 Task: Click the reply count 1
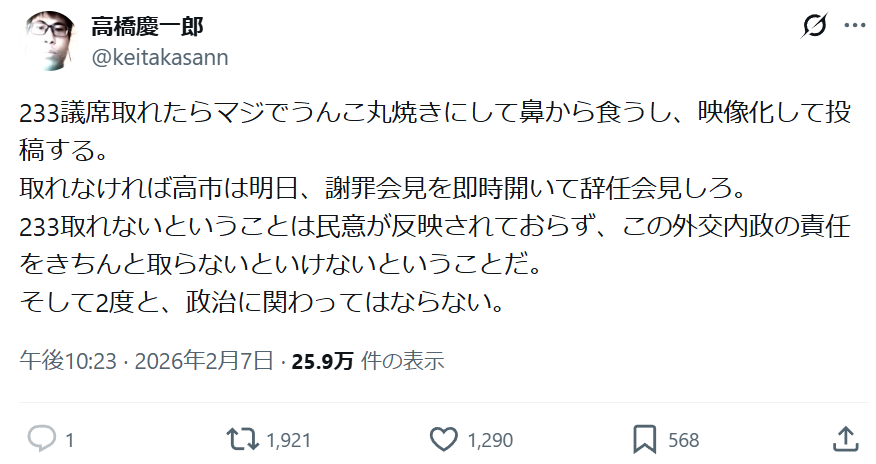point(69,440)
